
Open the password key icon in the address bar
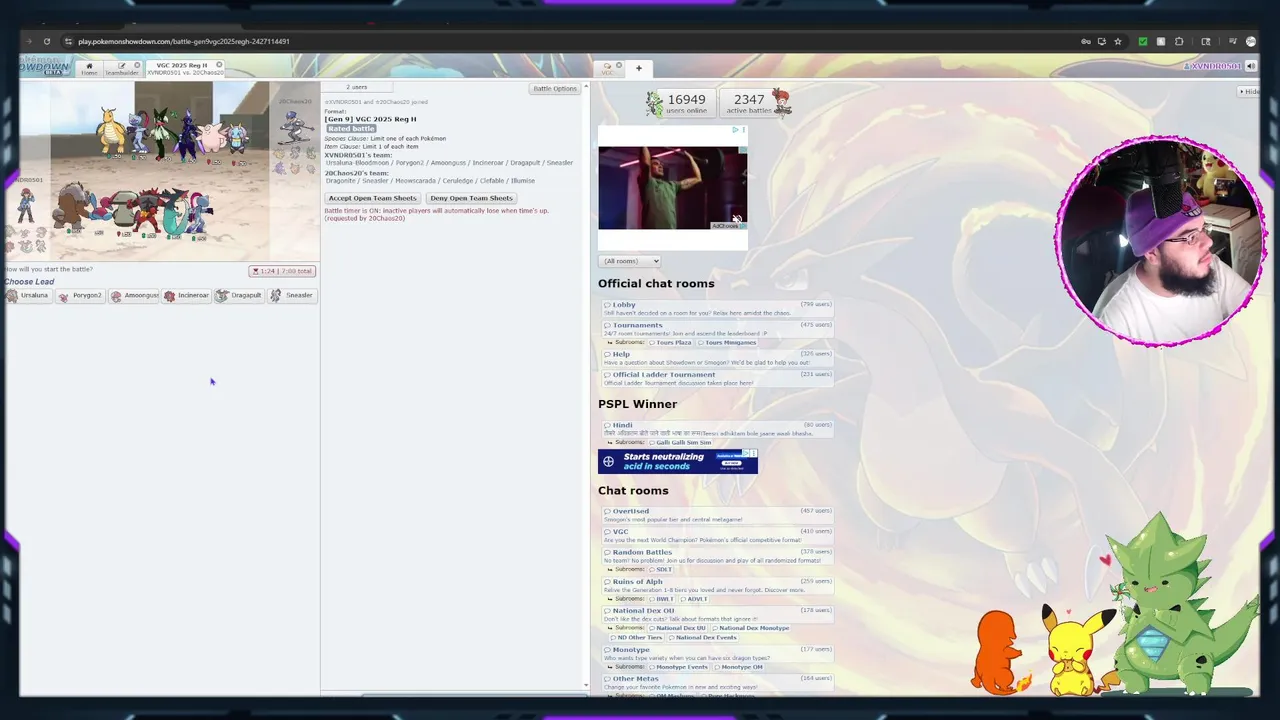(x=1086, y=41)
